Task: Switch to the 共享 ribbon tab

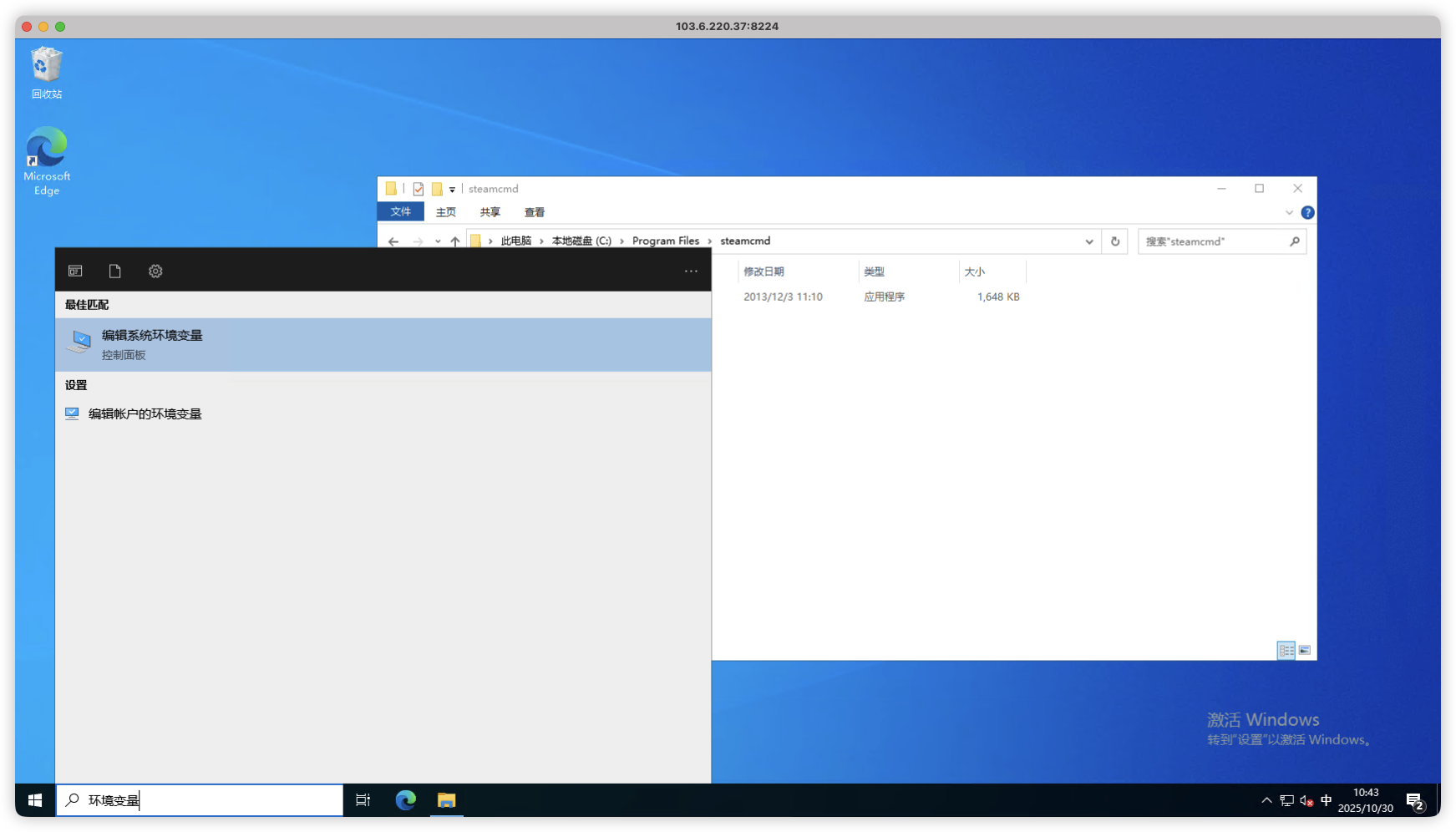Action: point(490,212)
